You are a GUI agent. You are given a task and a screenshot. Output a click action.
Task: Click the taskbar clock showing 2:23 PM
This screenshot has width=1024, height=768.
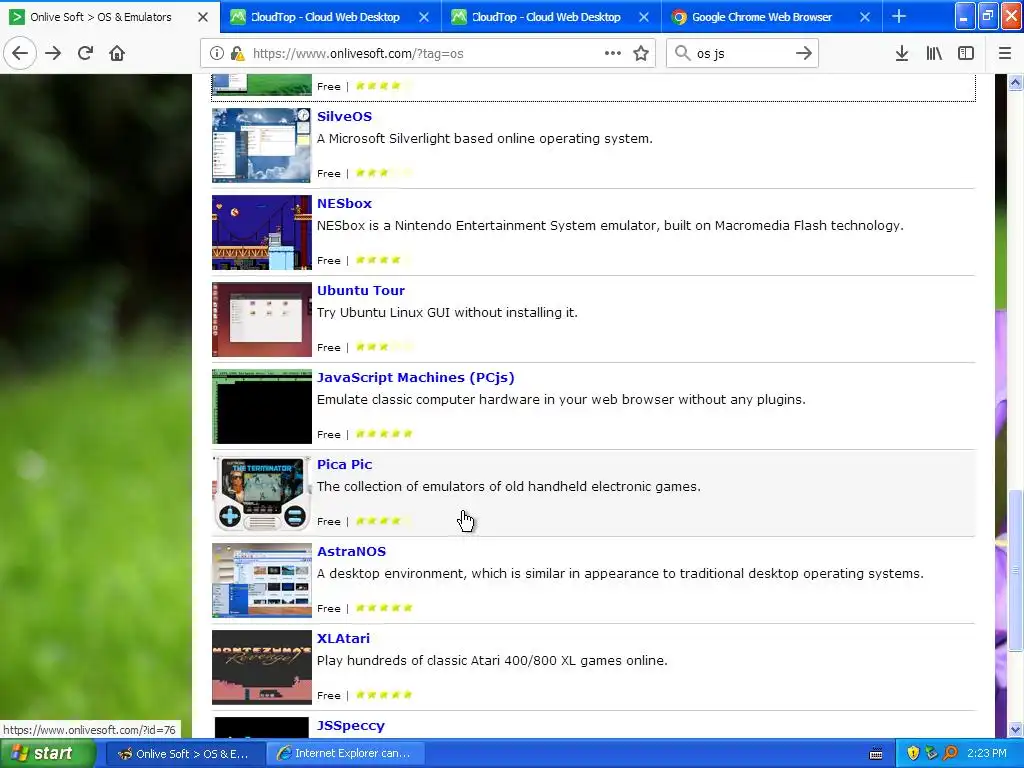[x=986, y=754]
